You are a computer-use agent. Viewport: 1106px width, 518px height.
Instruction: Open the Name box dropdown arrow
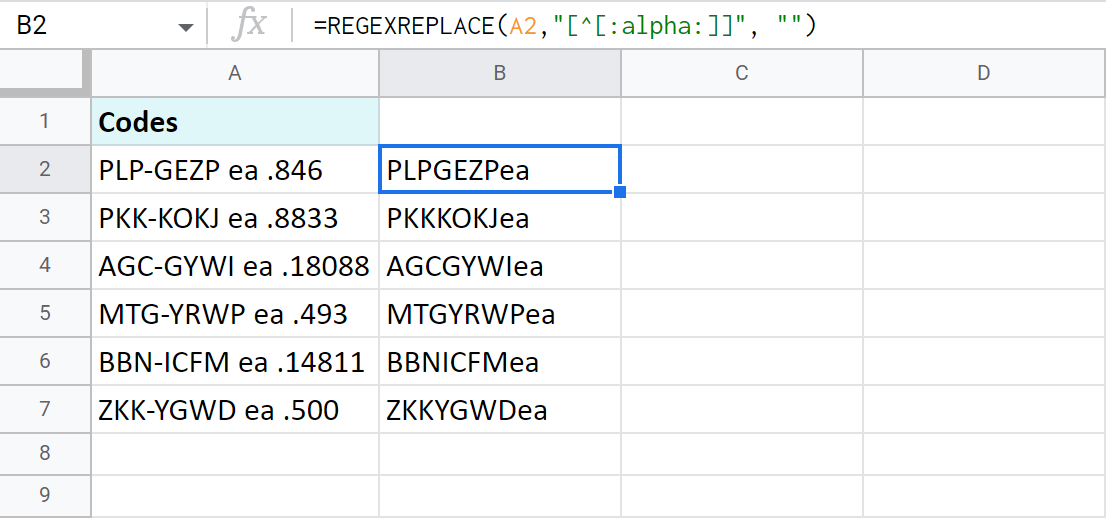(185, 27)
